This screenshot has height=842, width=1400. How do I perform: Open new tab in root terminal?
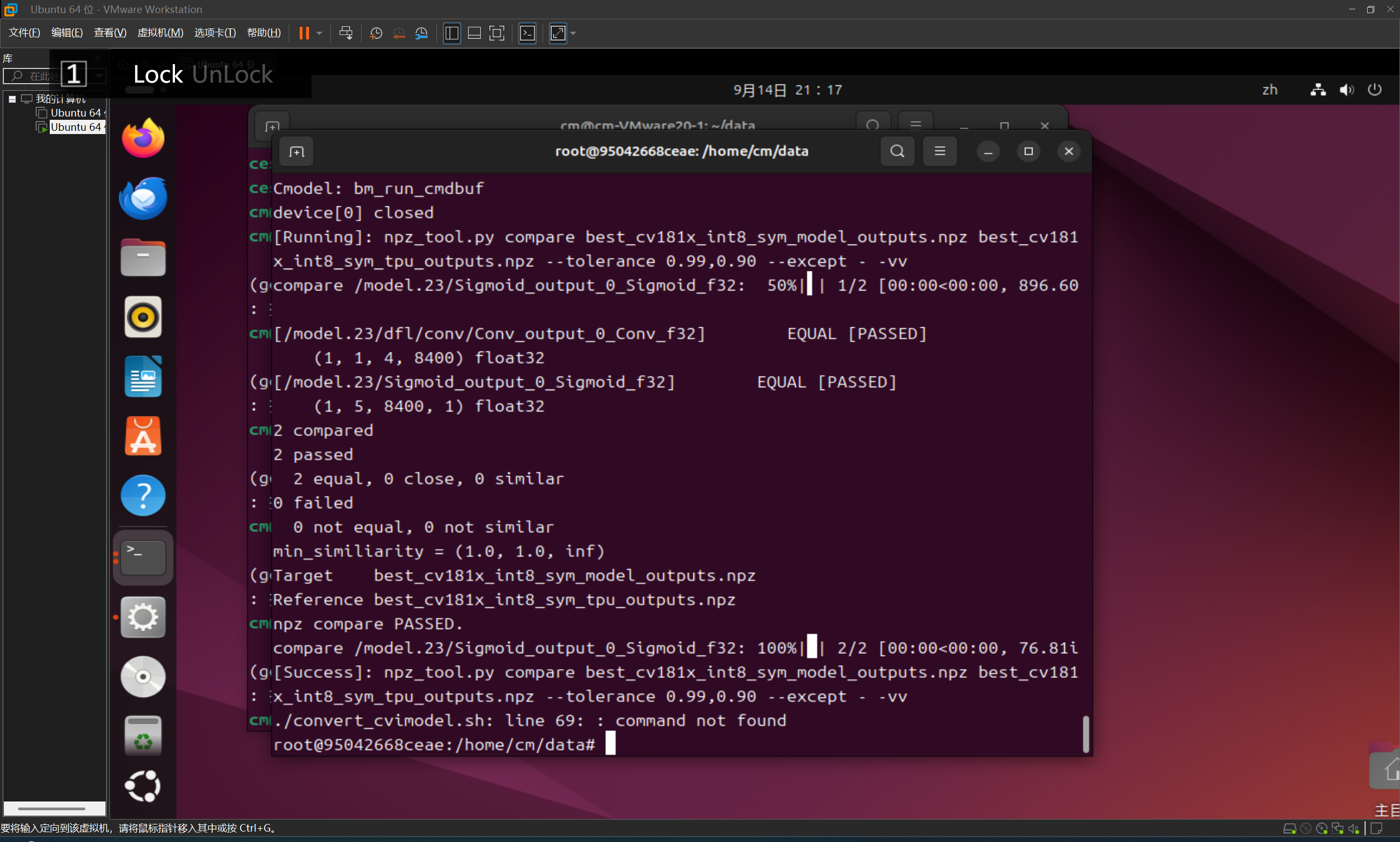click(x=296, y=152)
